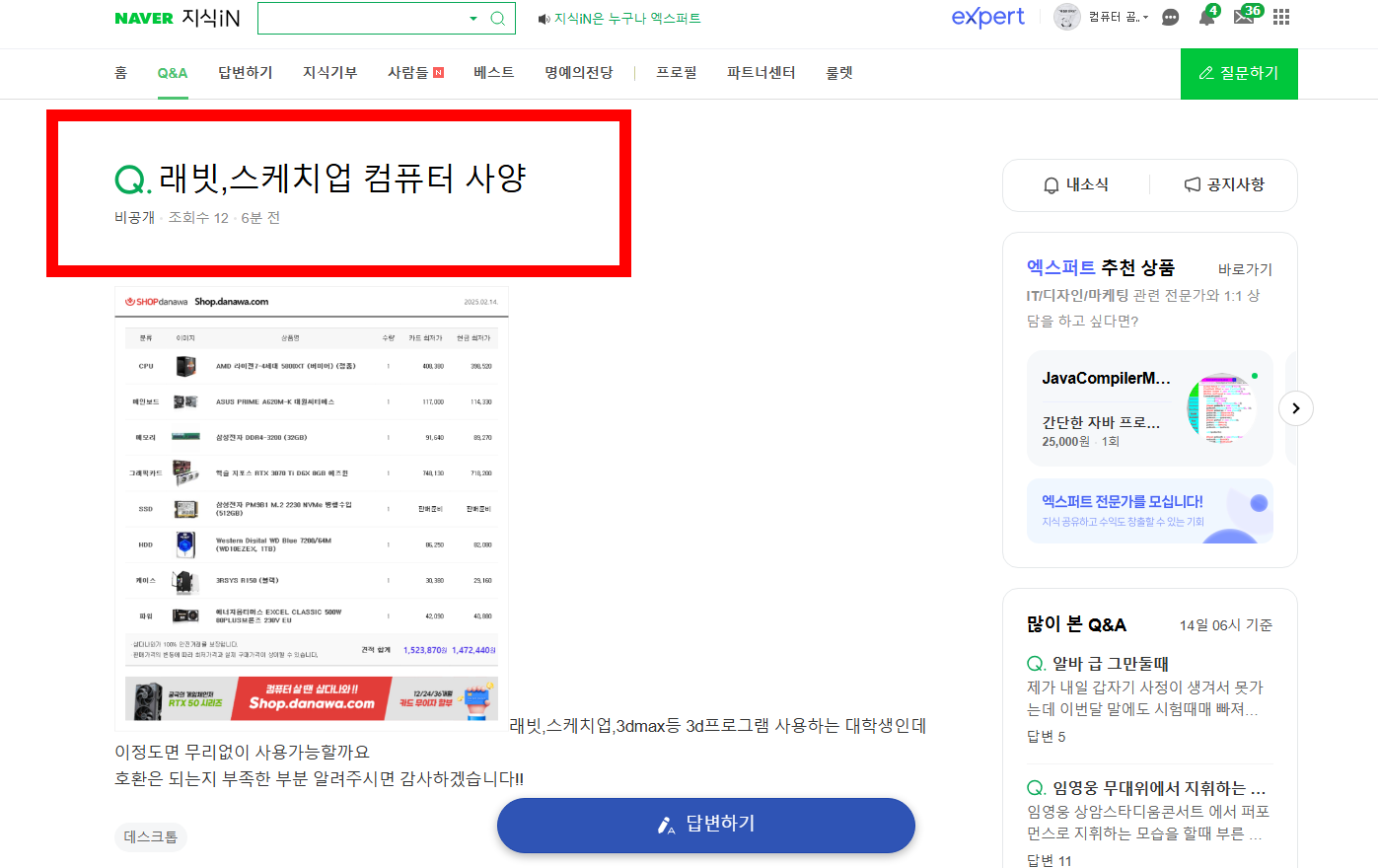Click the 내소식 bell button

(1076, 184)
